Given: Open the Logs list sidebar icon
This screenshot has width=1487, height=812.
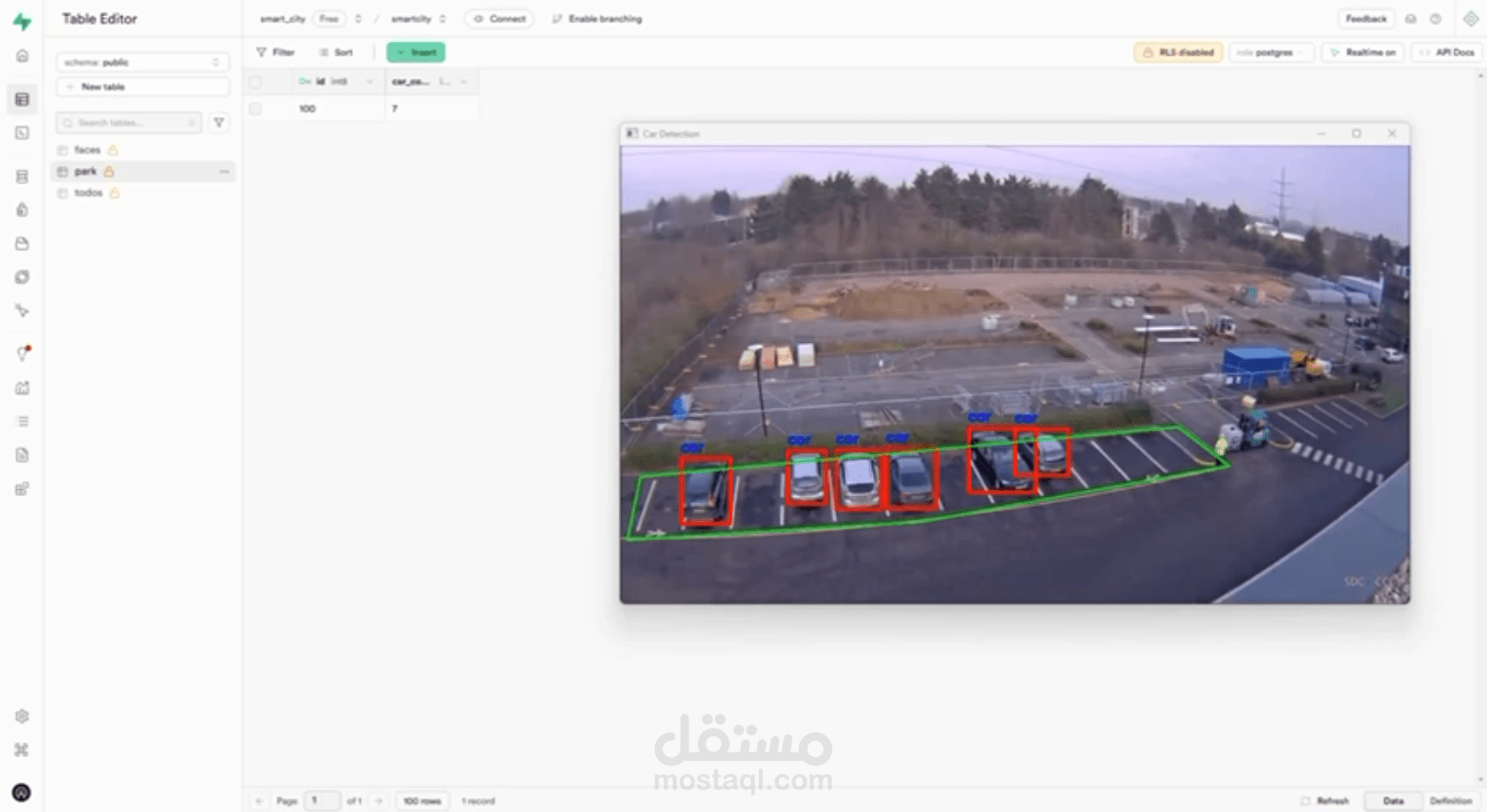Looking at the screenshot, I should [x=22, y=422].
